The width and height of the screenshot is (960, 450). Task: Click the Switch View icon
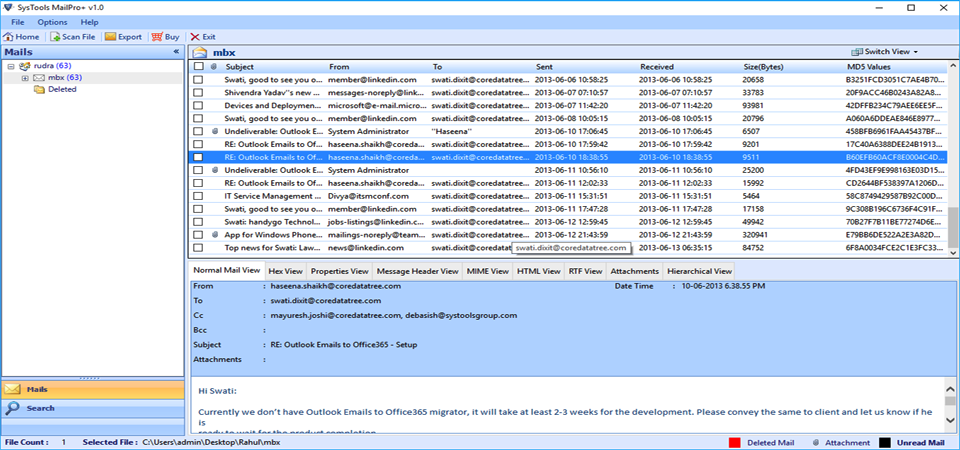click(857, 51)
